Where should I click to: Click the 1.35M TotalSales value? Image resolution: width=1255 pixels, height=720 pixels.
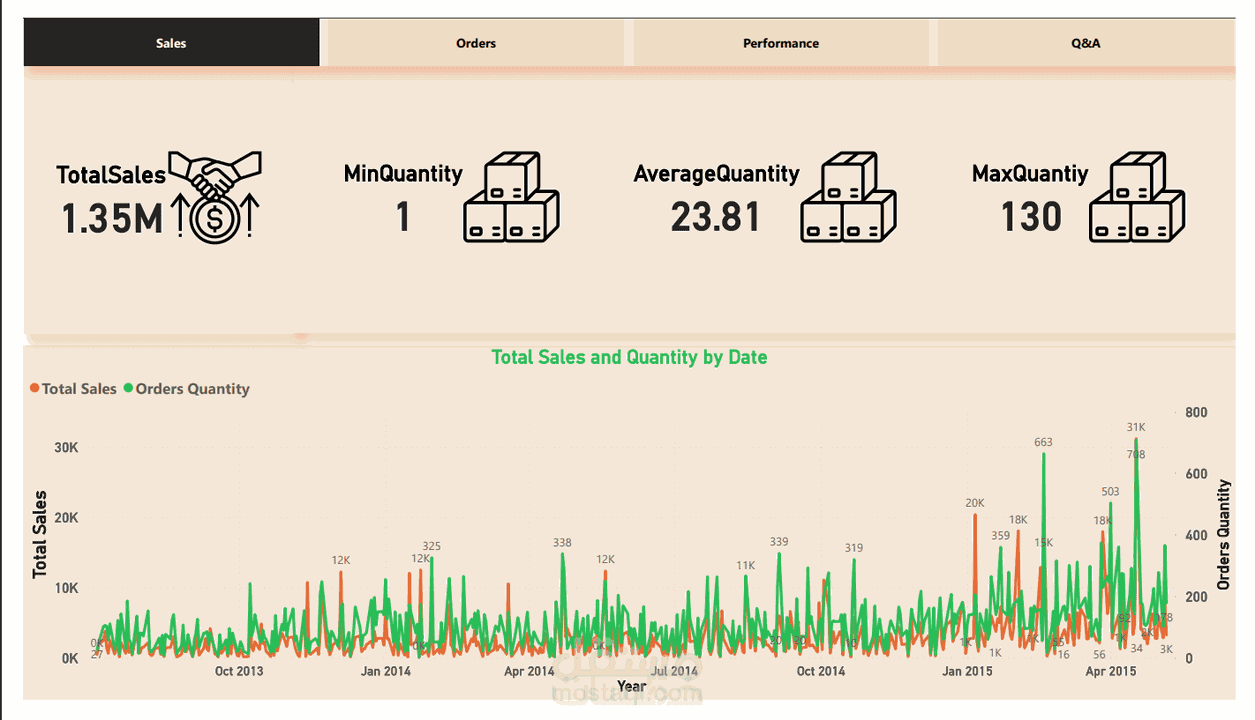pos(112,218)
